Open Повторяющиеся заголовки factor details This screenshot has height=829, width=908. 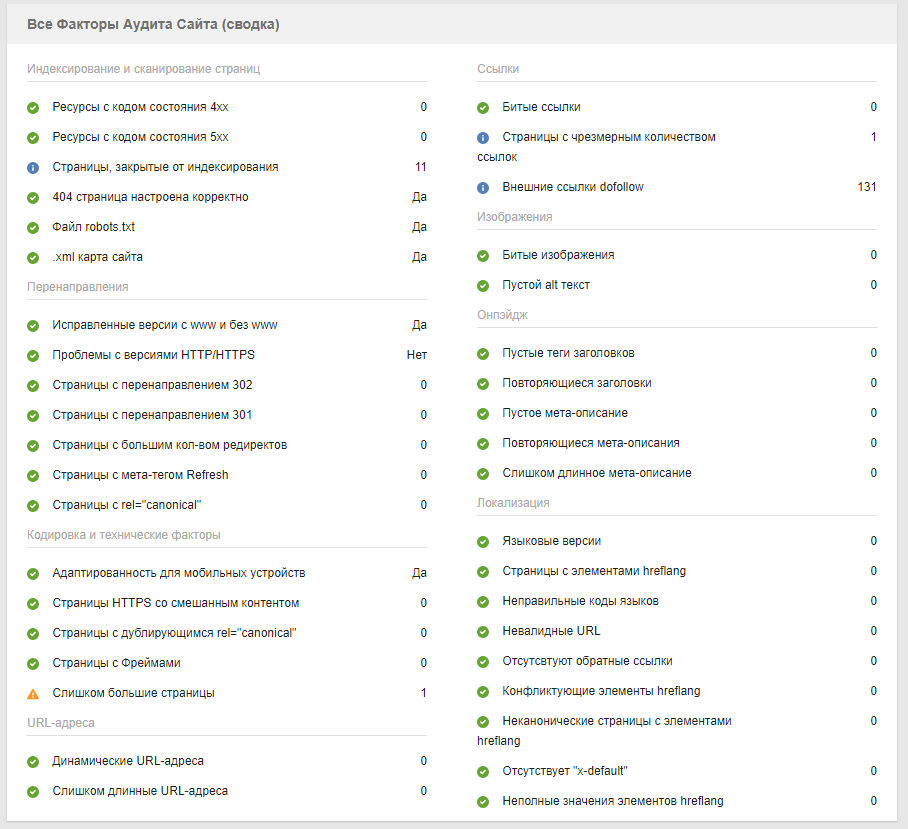coord(577,383)
